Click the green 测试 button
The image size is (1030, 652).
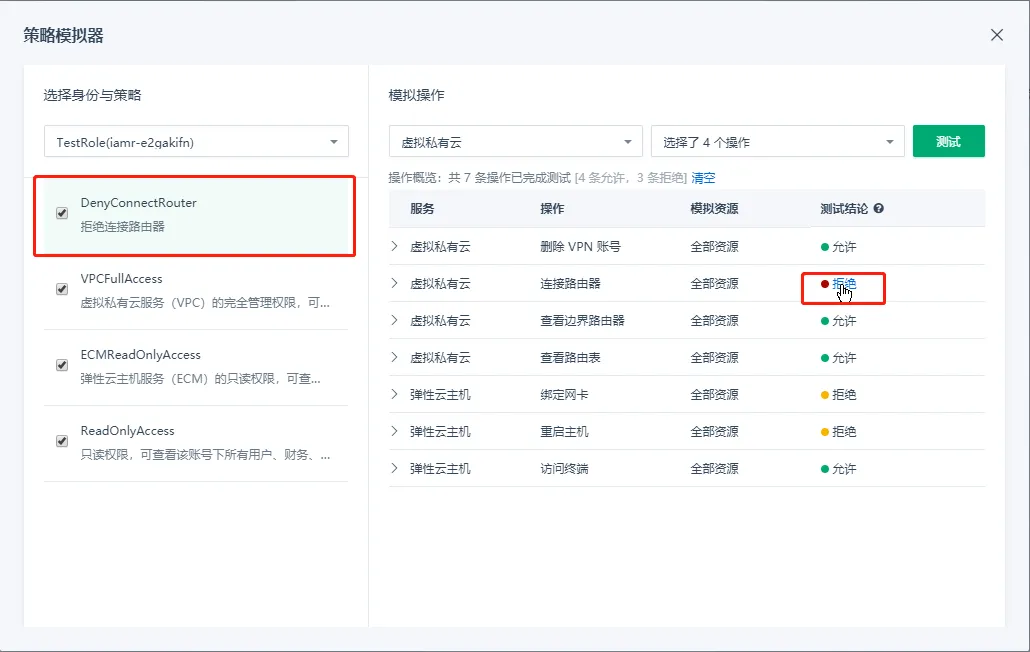click(948, 141)
